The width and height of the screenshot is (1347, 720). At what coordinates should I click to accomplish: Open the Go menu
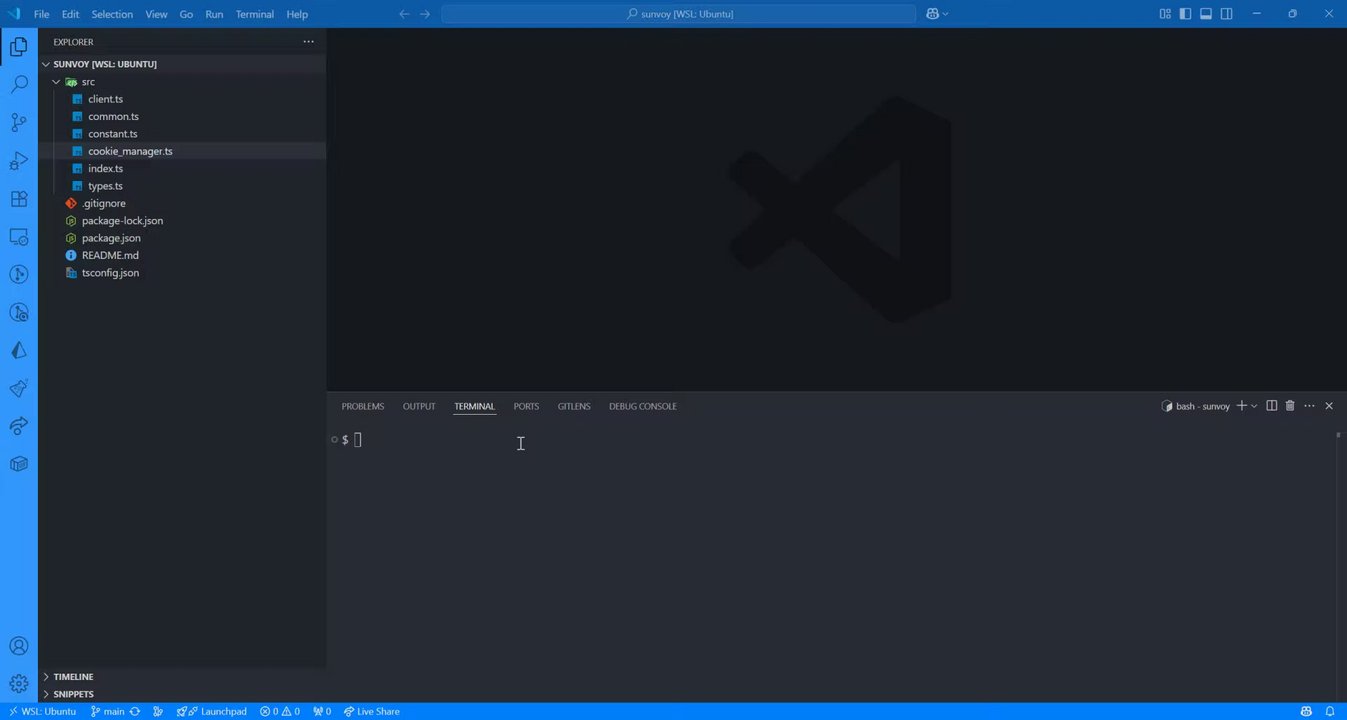(186, 14)
